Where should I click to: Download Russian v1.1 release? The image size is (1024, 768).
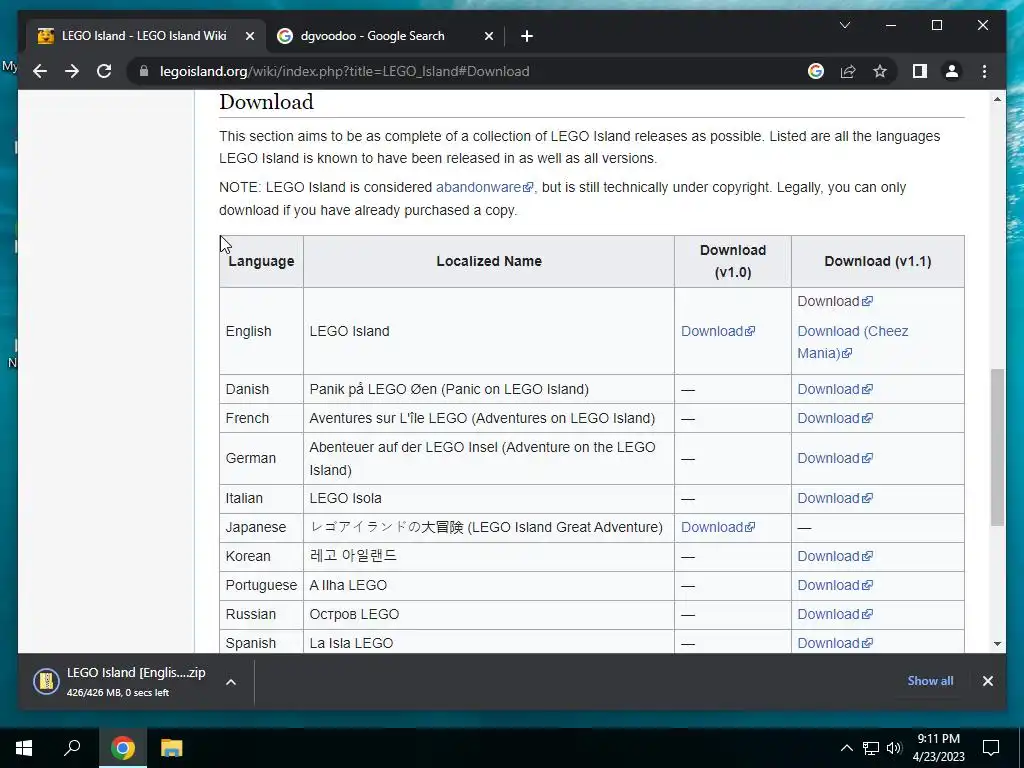(834, 614)
